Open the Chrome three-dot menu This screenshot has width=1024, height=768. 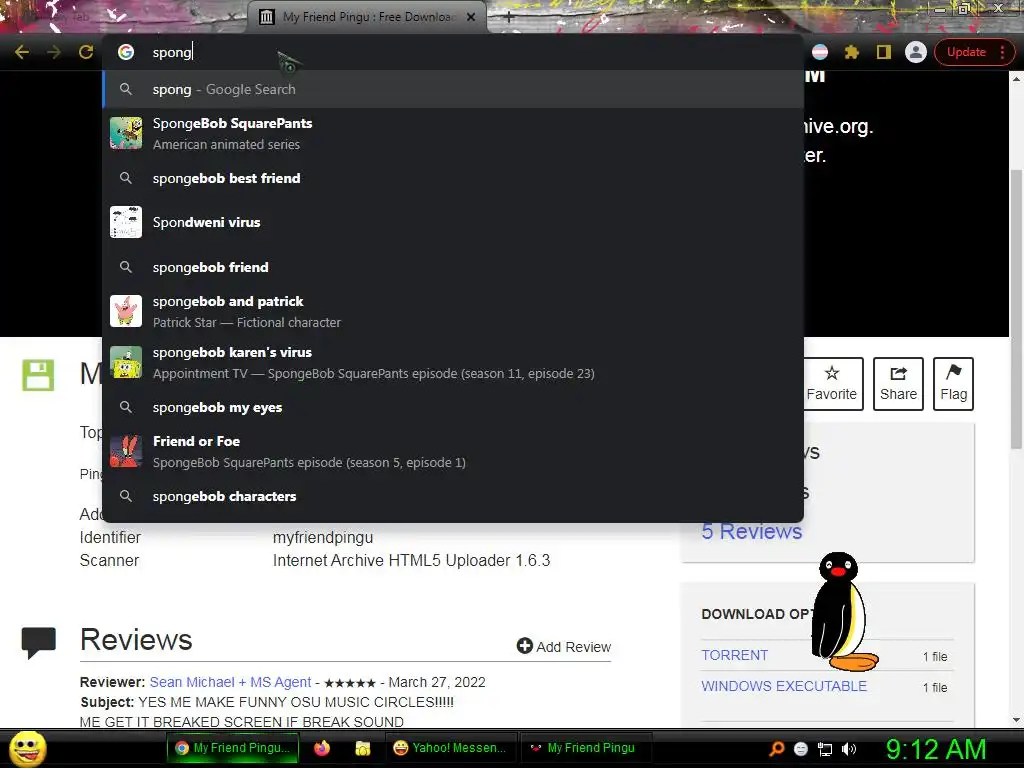click(1002, 52)
